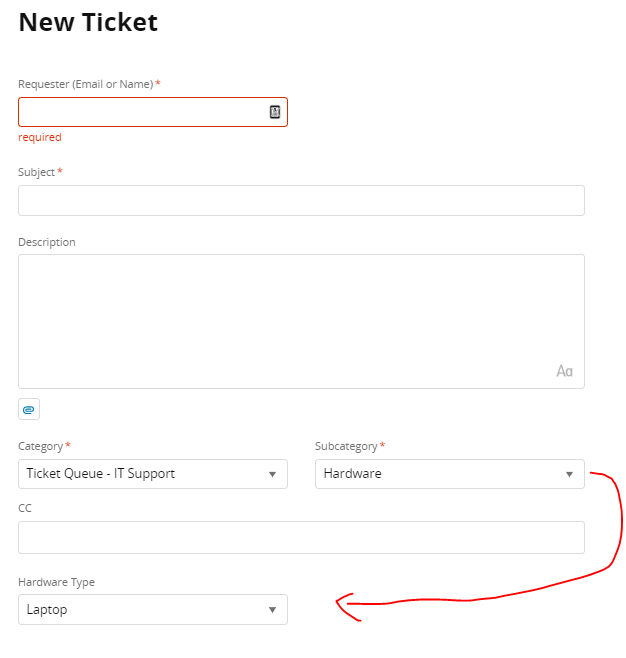Click the 'New Ticket' page heading
Viewport: 626px width, 658px height.
pos(88,22)
